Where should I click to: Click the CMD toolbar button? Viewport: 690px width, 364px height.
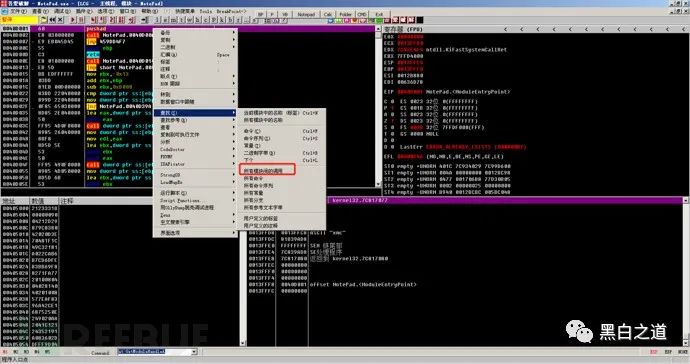tap(362, 14)
